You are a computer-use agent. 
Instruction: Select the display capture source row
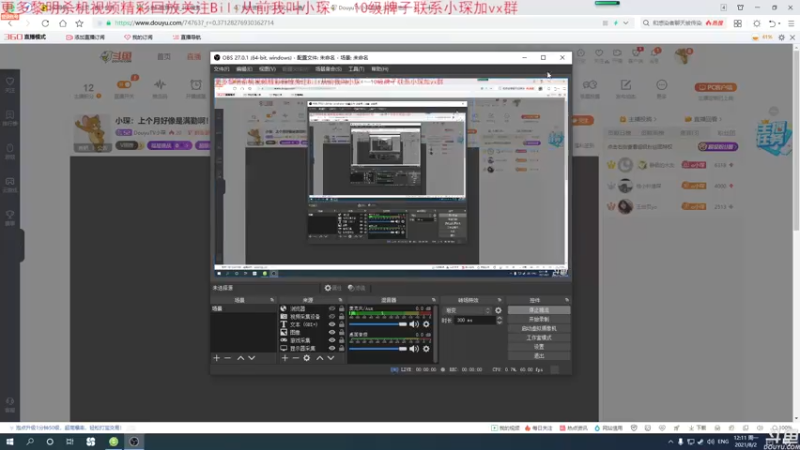pyautogui.click(x=312, y=348)
